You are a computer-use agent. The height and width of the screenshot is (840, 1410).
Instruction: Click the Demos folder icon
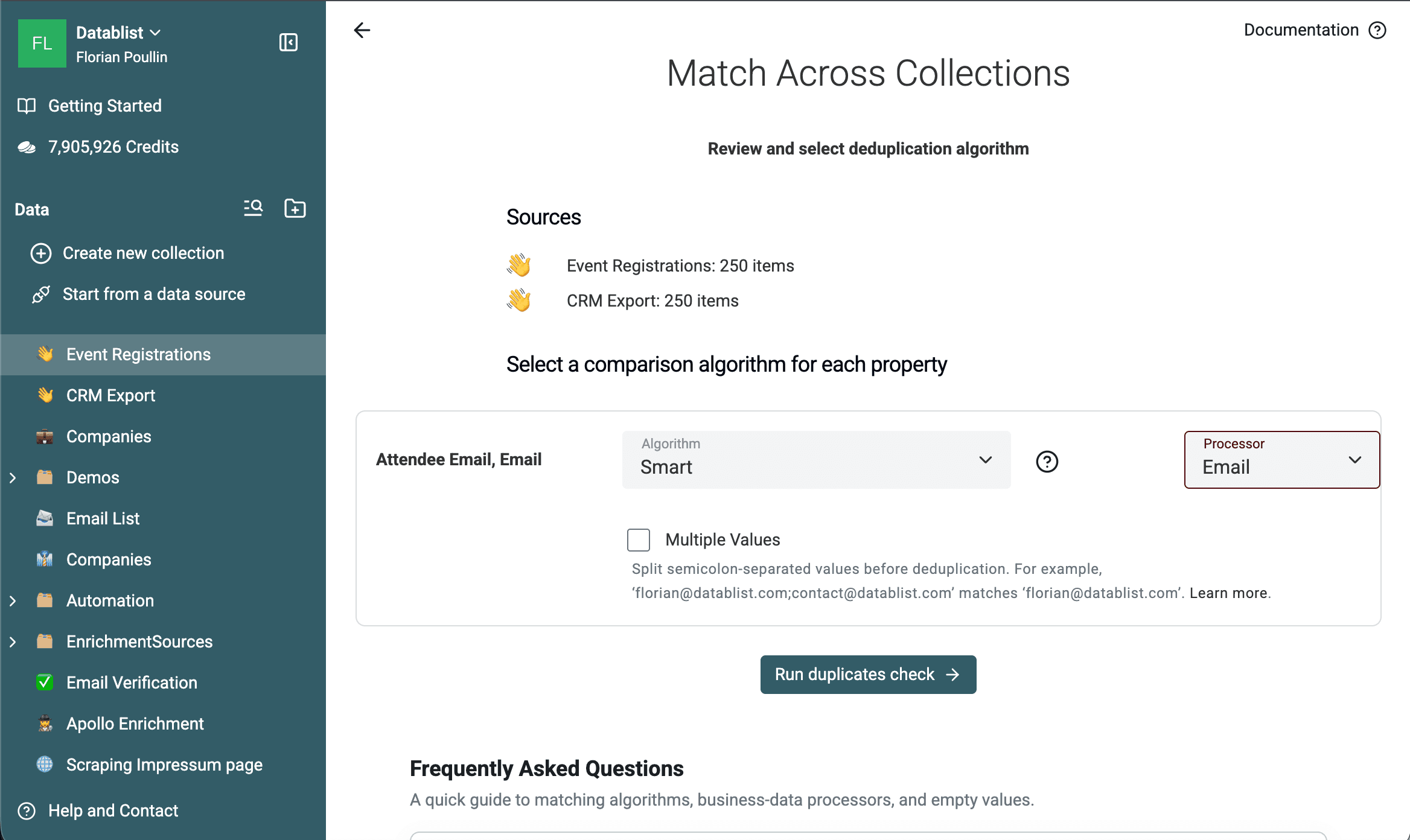point(45,477)
